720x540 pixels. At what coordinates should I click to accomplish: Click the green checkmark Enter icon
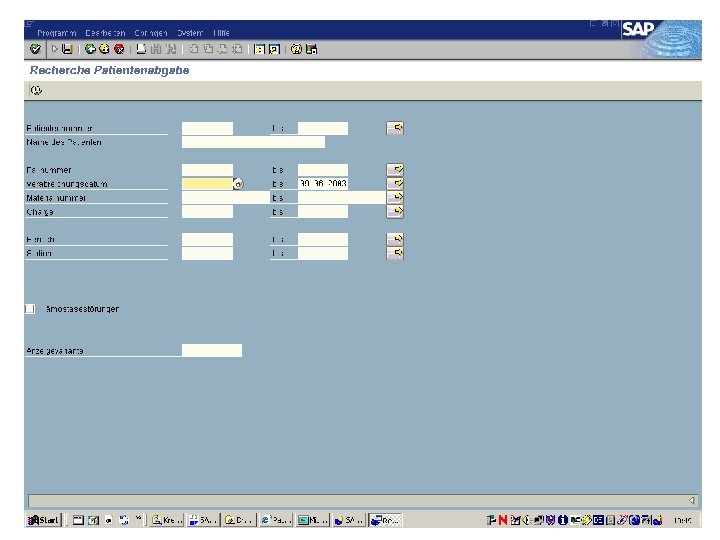pyautogui.click(x=35, y=49)
